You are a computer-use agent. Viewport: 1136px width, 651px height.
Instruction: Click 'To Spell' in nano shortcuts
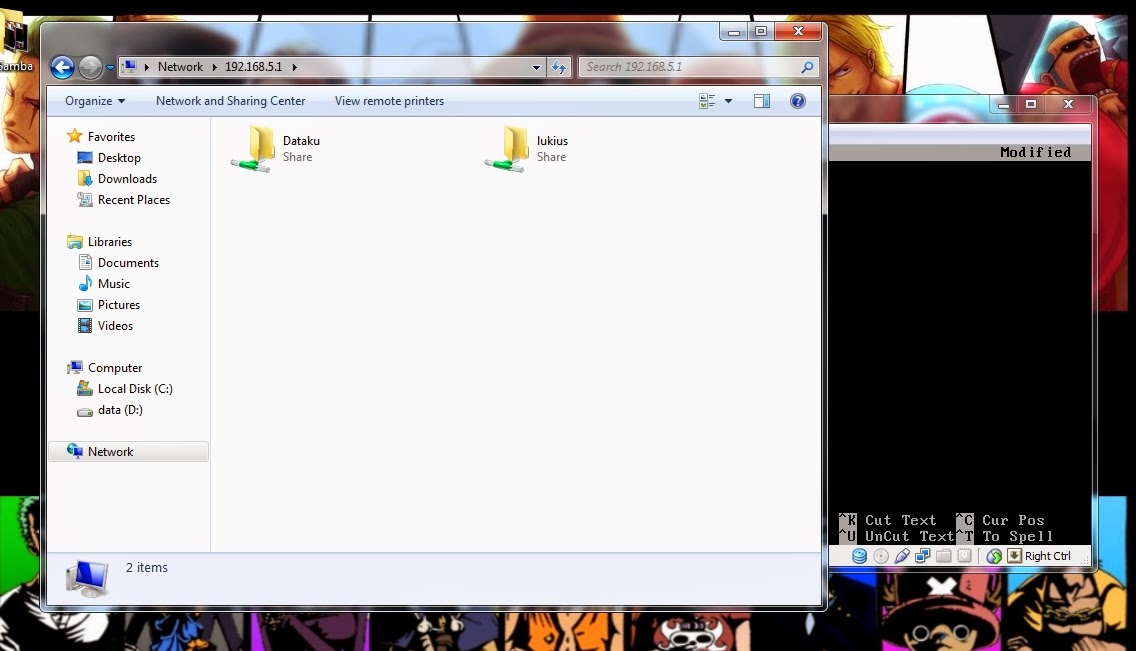tap(1017, 537)
